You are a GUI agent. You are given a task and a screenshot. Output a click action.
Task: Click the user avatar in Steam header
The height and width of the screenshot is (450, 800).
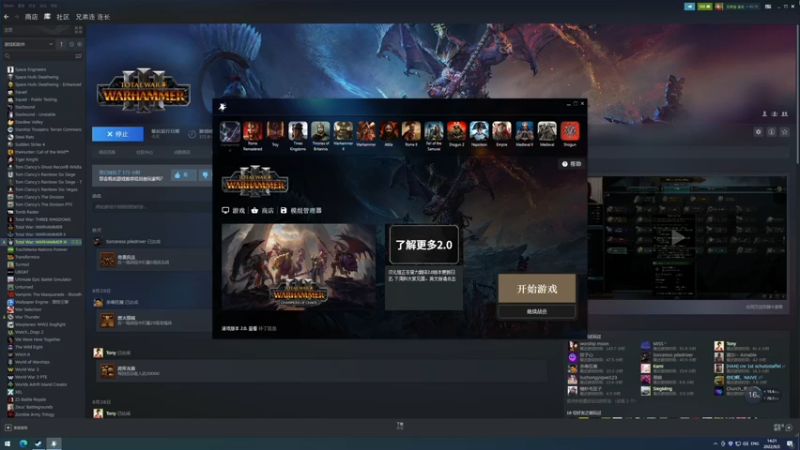coord(719,7)
